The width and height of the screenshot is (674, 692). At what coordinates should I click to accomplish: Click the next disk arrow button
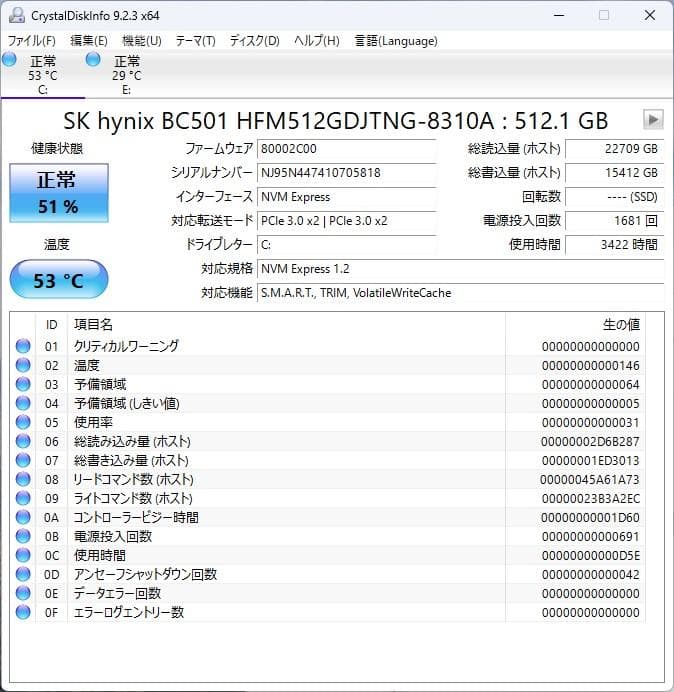coord(653,120)
